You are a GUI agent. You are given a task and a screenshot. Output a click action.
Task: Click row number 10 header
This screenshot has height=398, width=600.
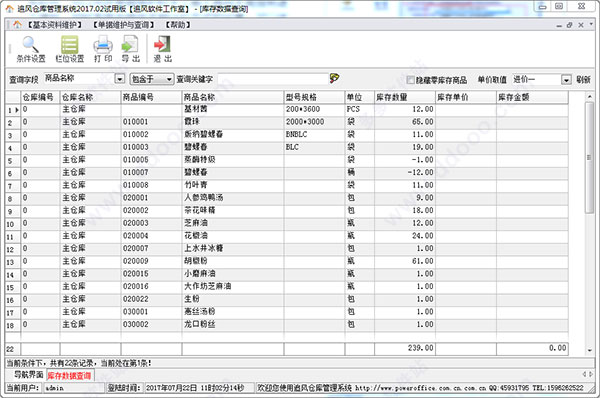click(x=13, y=224)
